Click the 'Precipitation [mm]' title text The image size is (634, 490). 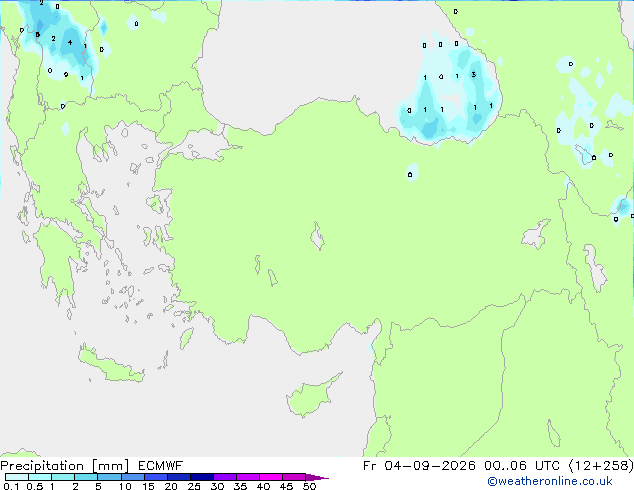tap(65, 466)
